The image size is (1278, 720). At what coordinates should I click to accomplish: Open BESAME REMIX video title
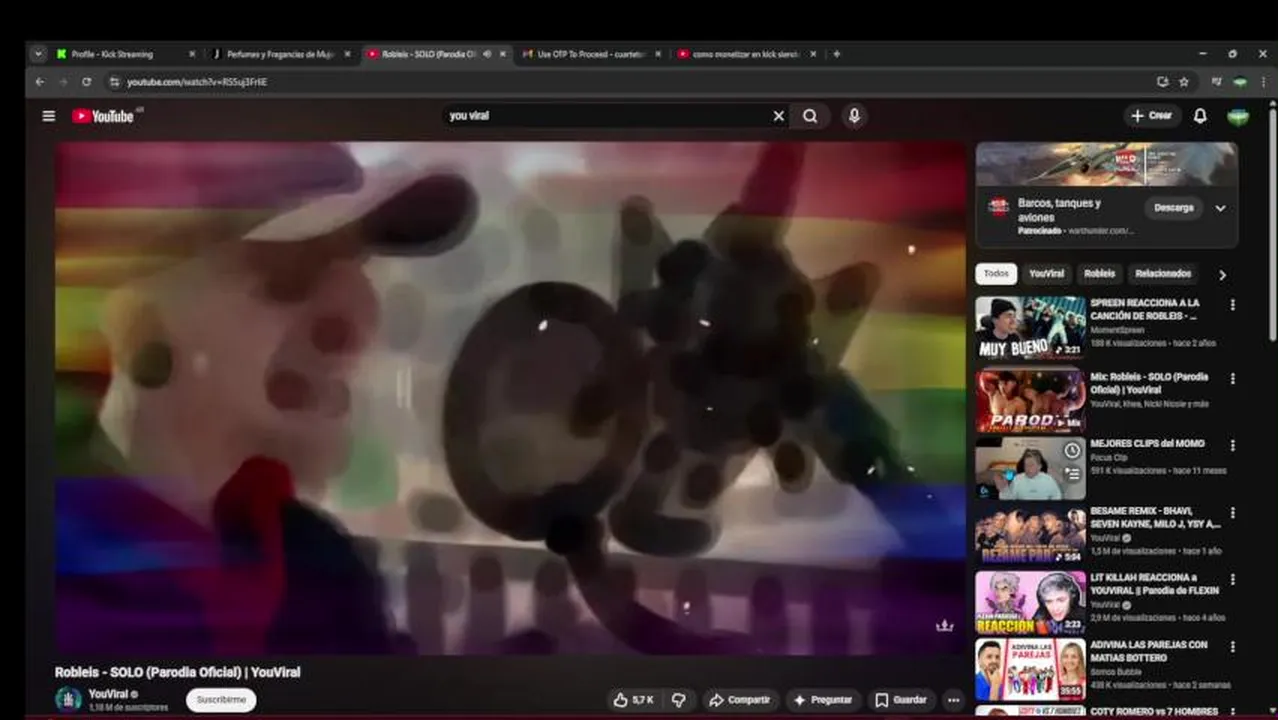(x=1155, y=517)
